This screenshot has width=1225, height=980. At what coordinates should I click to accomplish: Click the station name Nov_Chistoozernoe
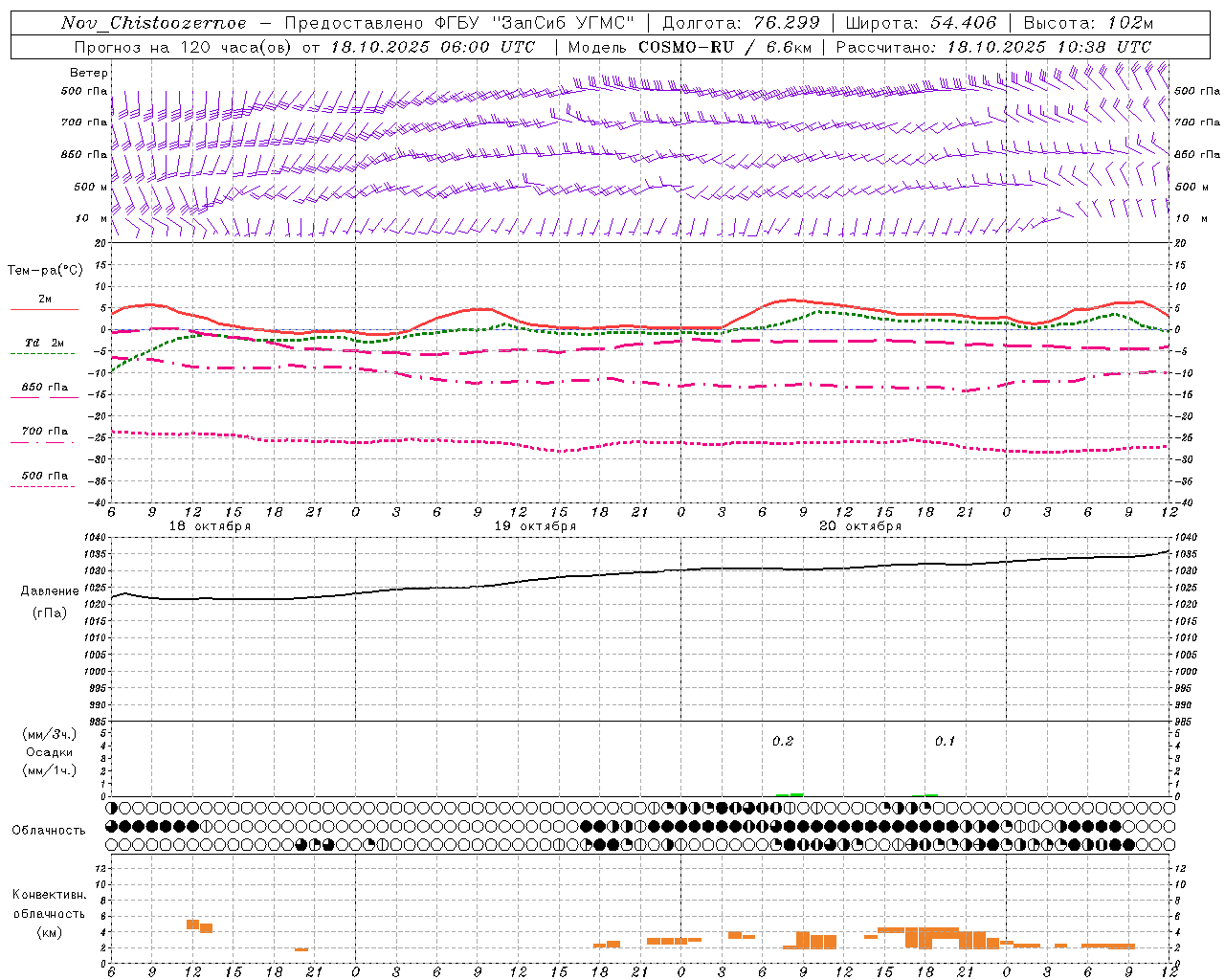coord(153,23)
